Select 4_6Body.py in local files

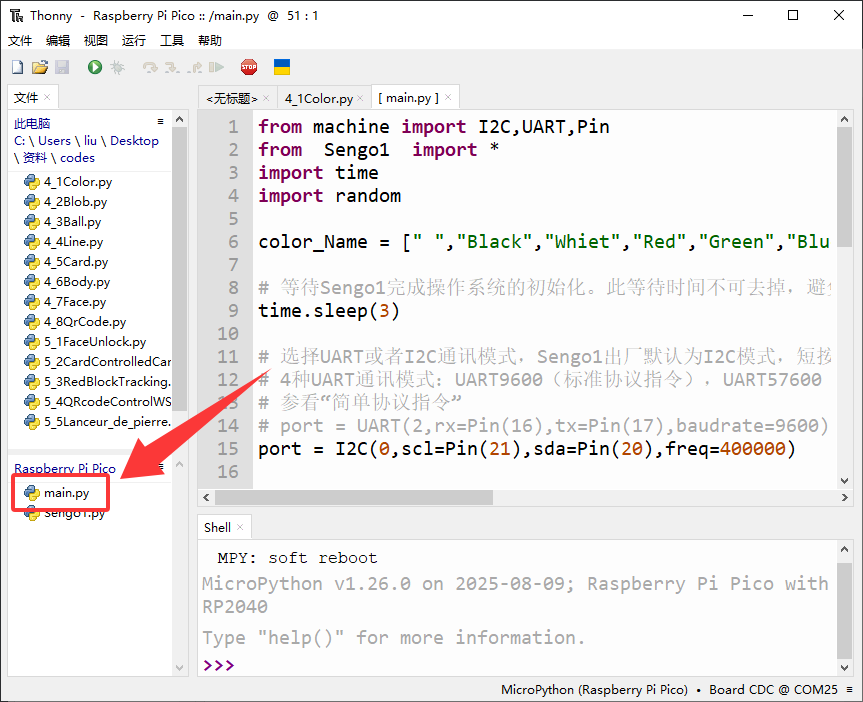pos(67,282)
